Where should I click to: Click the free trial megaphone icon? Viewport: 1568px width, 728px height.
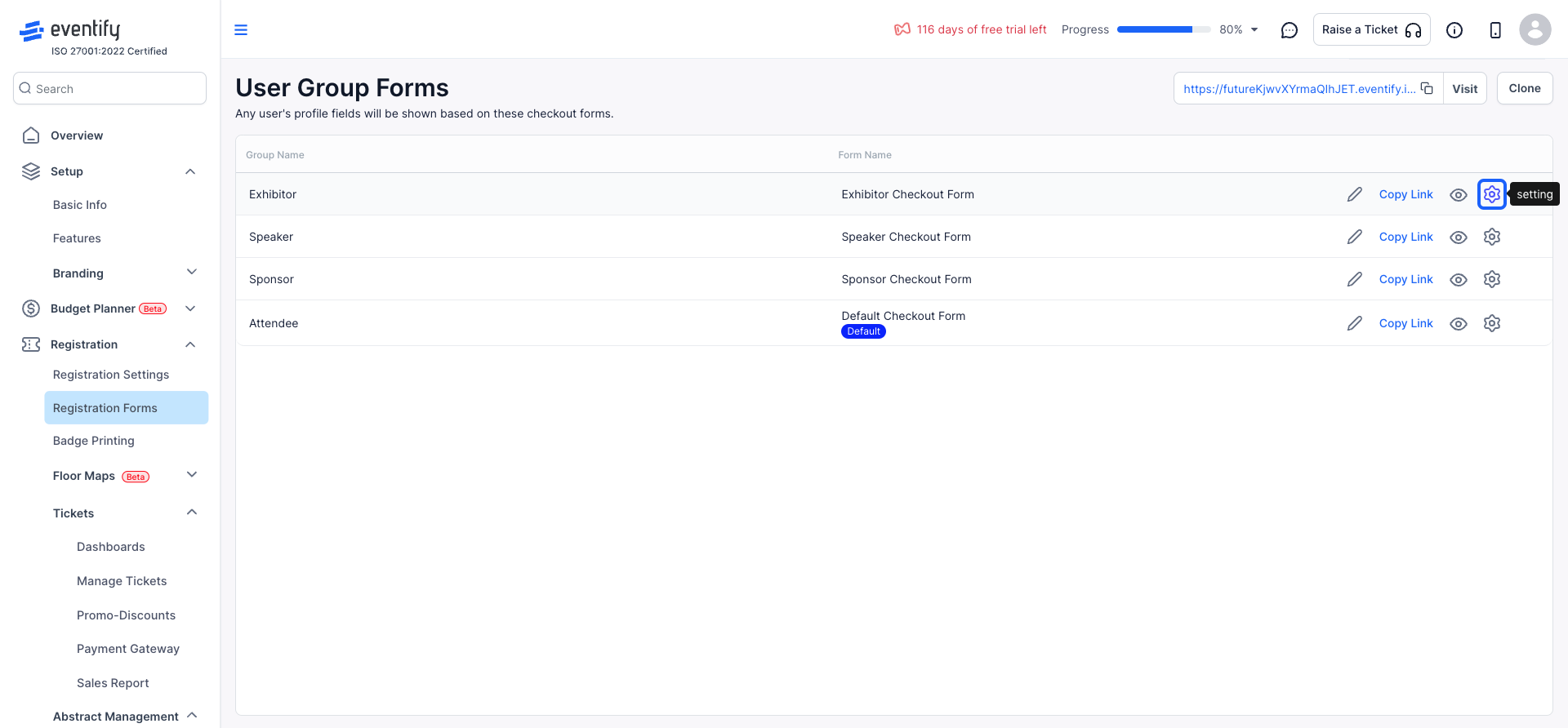click(902, 29)
